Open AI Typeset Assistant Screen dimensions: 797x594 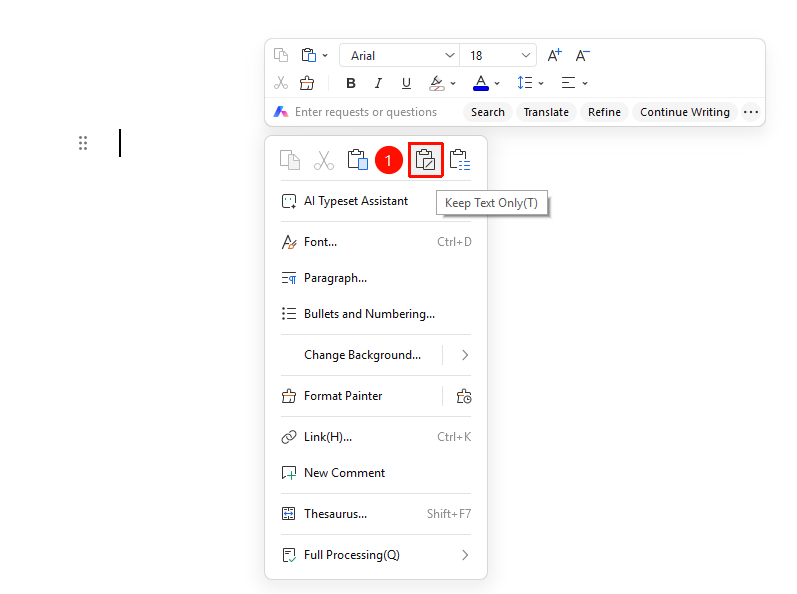(376, 201)
